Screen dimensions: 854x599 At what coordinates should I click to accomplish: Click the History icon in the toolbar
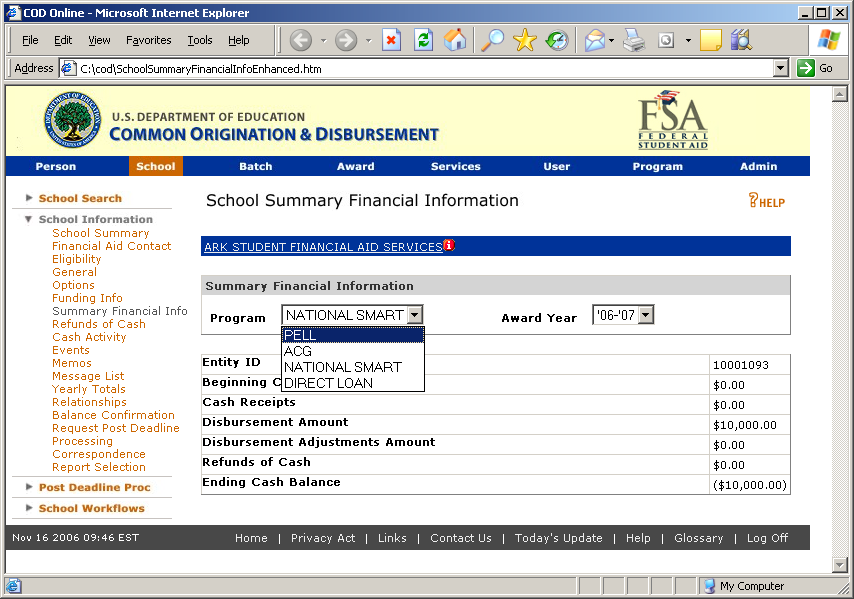coord(557,40)
